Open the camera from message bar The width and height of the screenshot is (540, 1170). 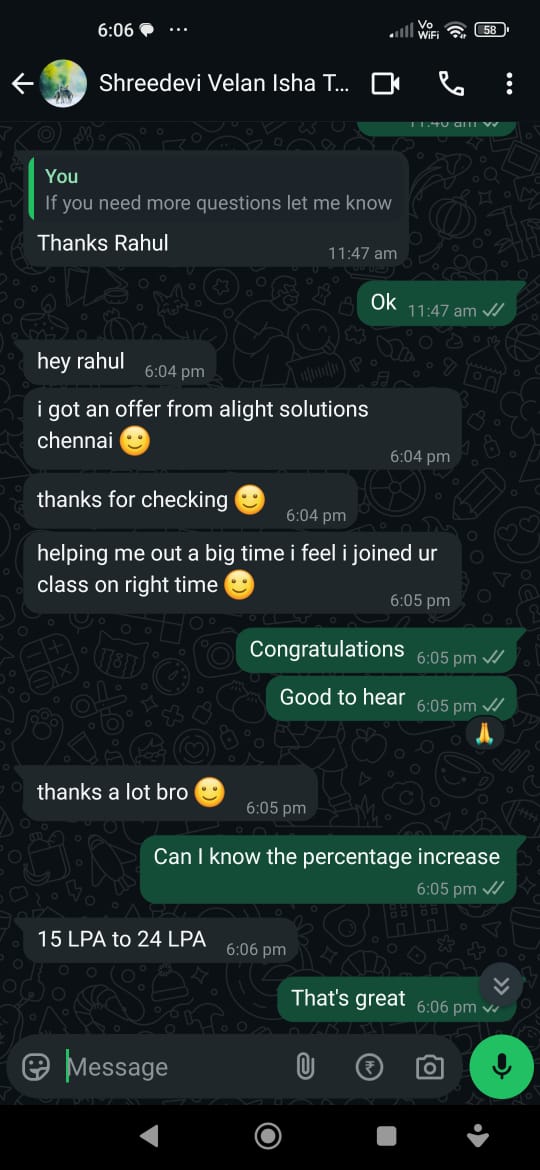click(x=430, y=1068)
